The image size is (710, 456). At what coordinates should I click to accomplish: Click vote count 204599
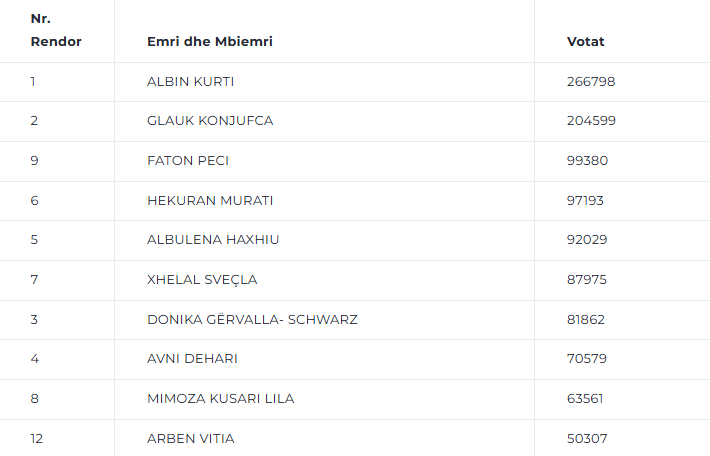coord(590,121)
